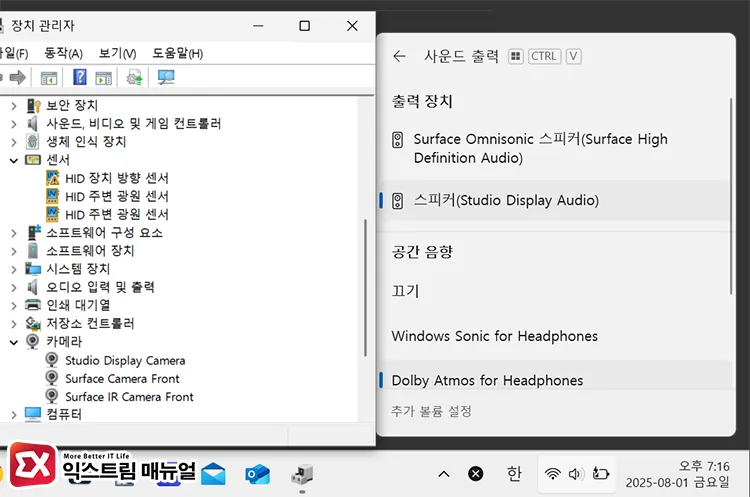The height and width of the screenshot is (497, 750).
Task: Select the 소프트웨어 장치 tree label
Action: click(90, 251)
